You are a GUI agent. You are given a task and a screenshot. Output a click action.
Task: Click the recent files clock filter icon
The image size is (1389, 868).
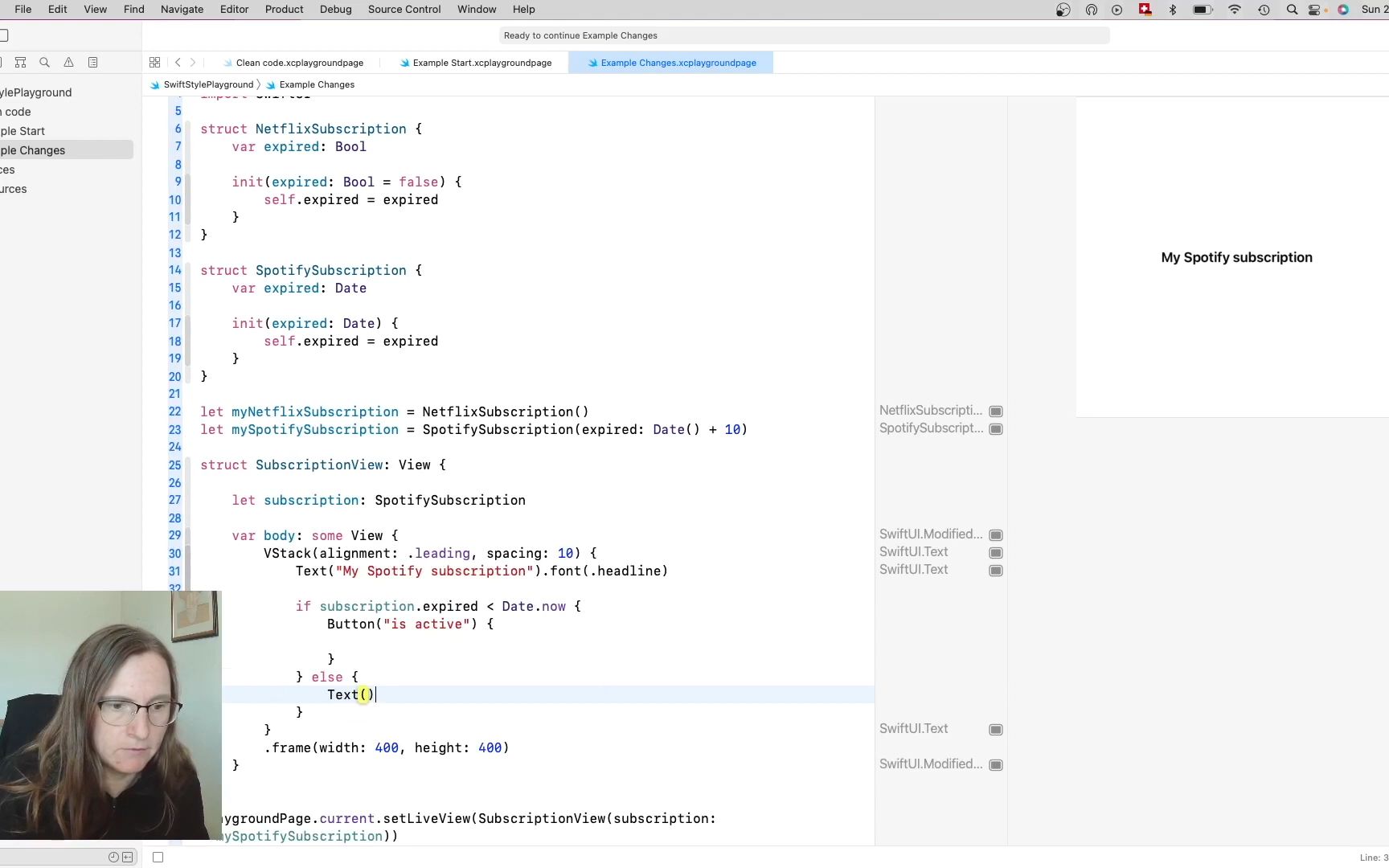point(113,858)
